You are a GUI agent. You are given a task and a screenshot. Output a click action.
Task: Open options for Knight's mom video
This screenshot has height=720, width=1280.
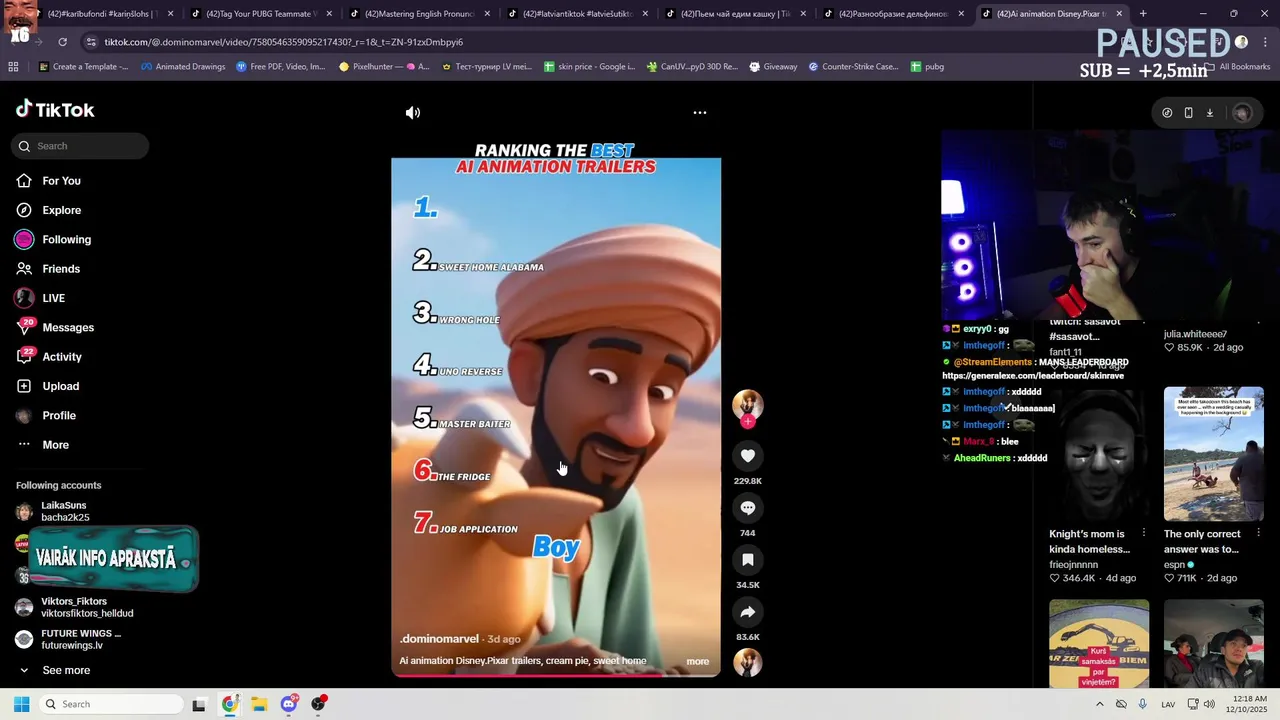coord(1144,533)
